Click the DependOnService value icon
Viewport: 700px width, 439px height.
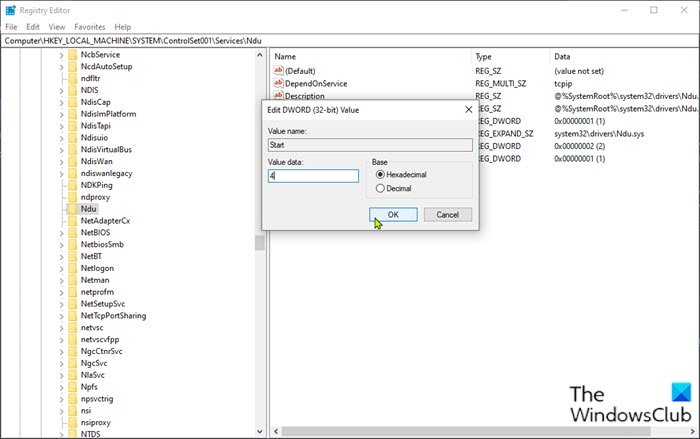(x=278, y=83)
